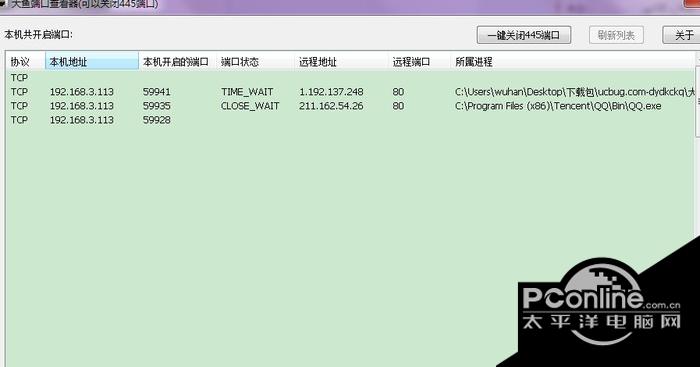Click remote port 80 in the TIME_WAIT row
The width and height of the screenshot is (700, 367).
click(x=398, y=92)
